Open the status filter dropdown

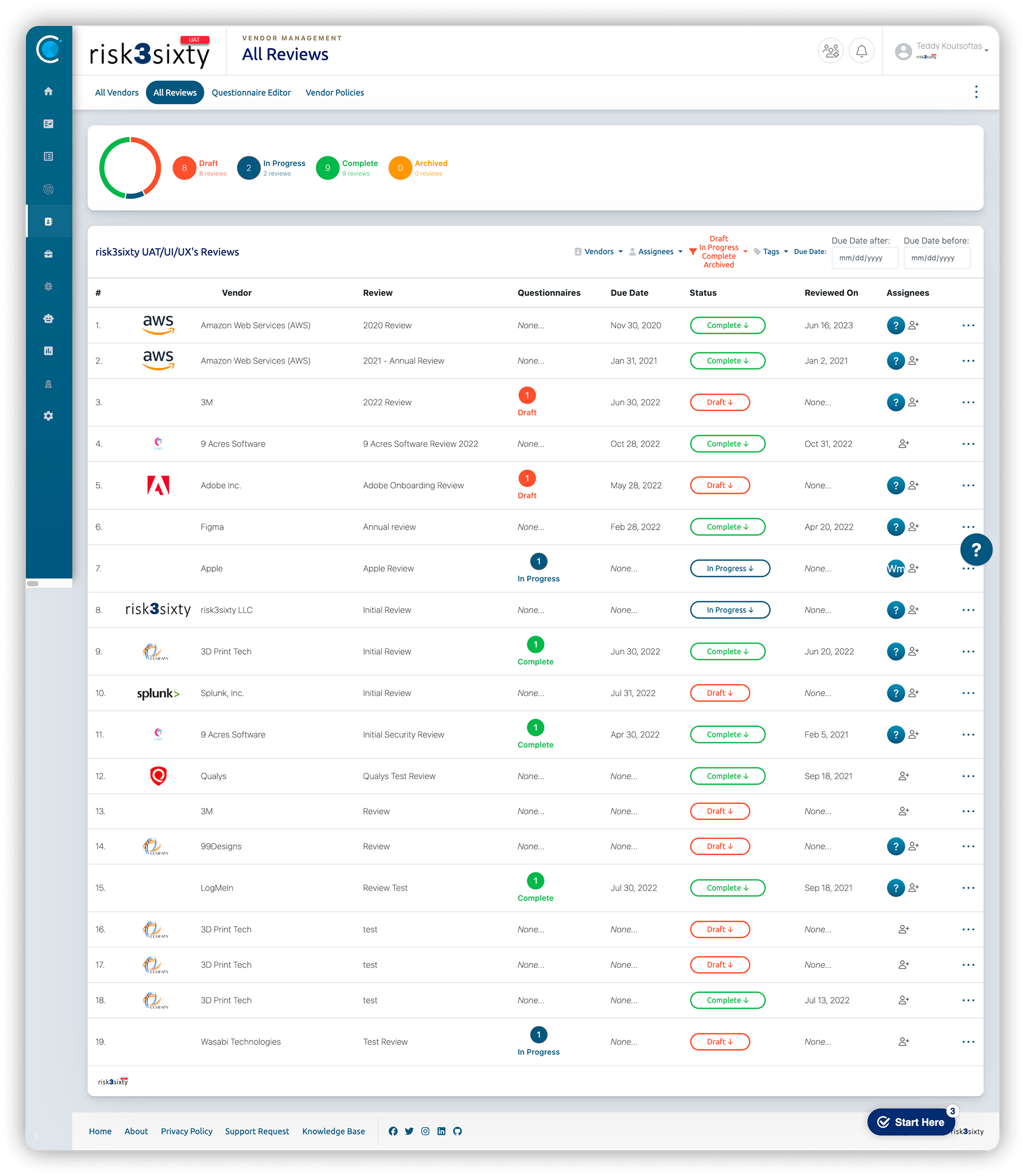pos(719,252)
